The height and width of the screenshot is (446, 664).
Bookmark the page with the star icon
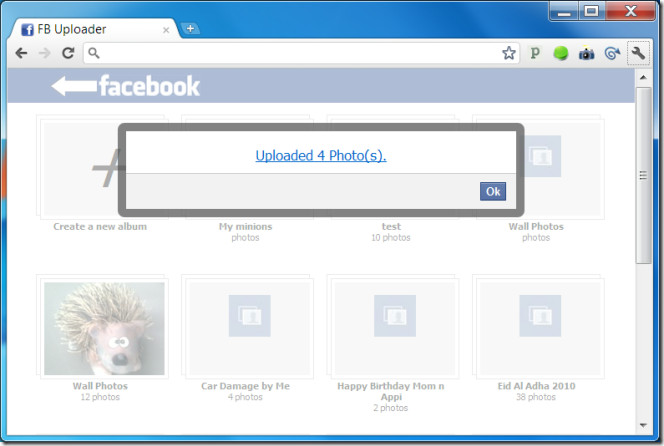(509, 53)
